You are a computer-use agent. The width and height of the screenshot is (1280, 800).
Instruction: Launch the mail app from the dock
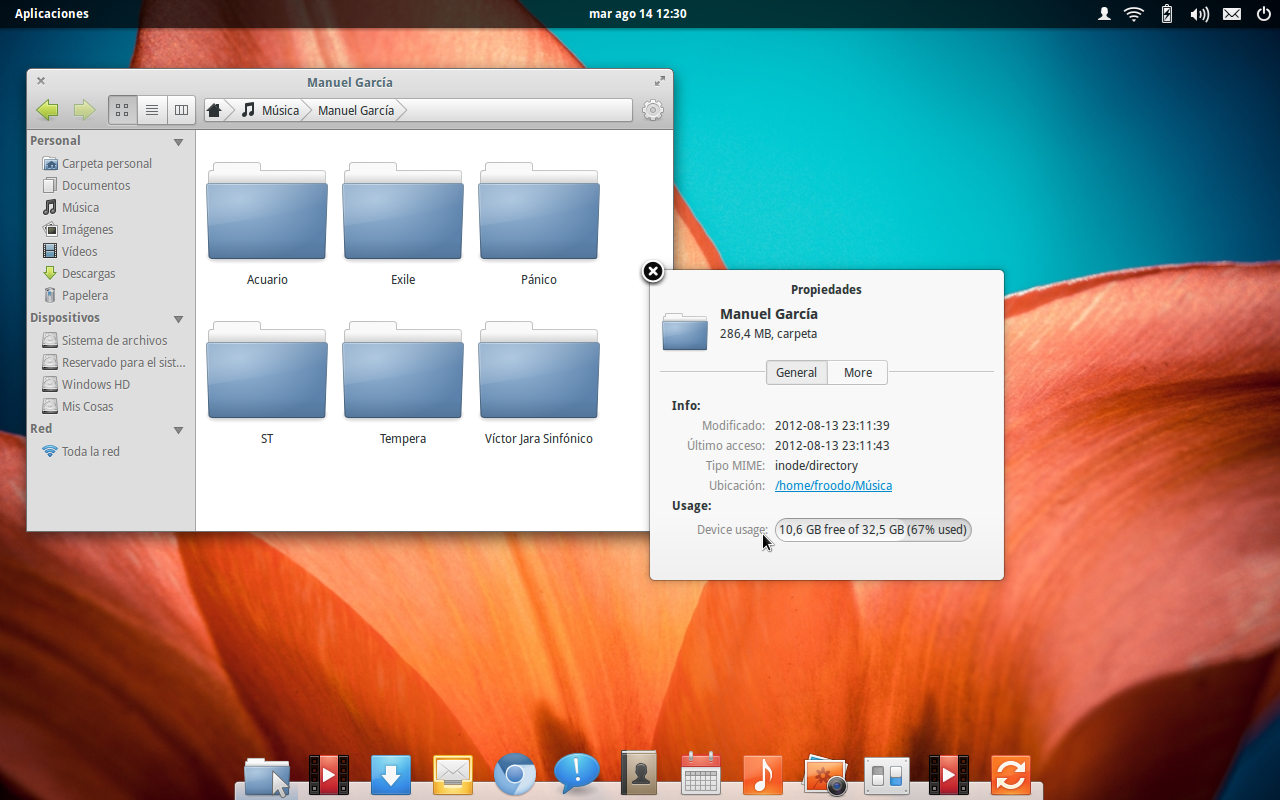(x=452, y=774)
